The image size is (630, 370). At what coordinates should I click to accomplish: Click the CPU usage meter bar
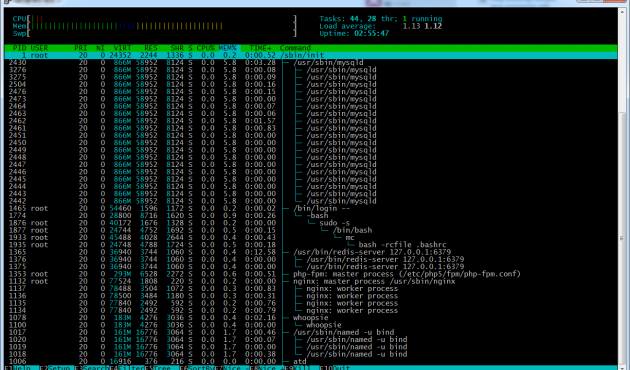click(x=155, y=19)
